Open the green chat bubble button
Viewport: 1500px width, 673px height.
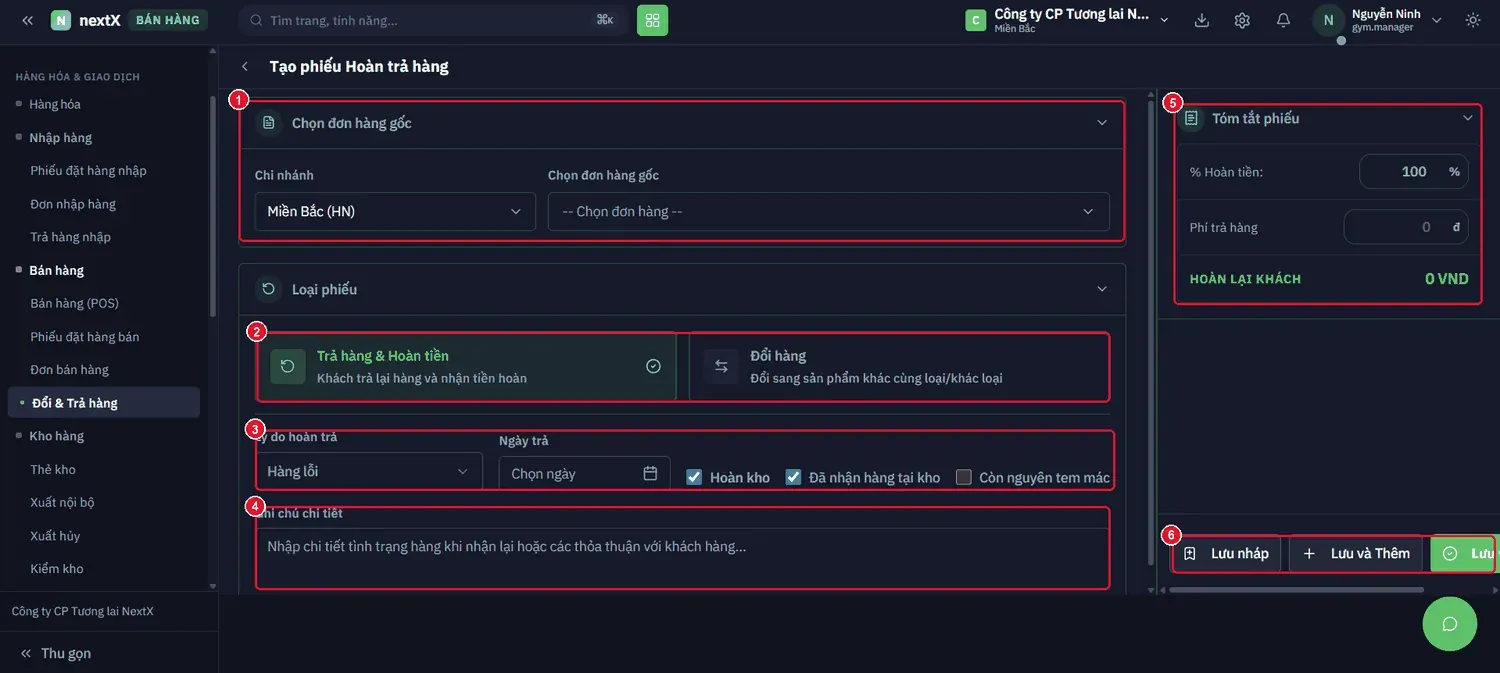click(x=1450, y=624)
